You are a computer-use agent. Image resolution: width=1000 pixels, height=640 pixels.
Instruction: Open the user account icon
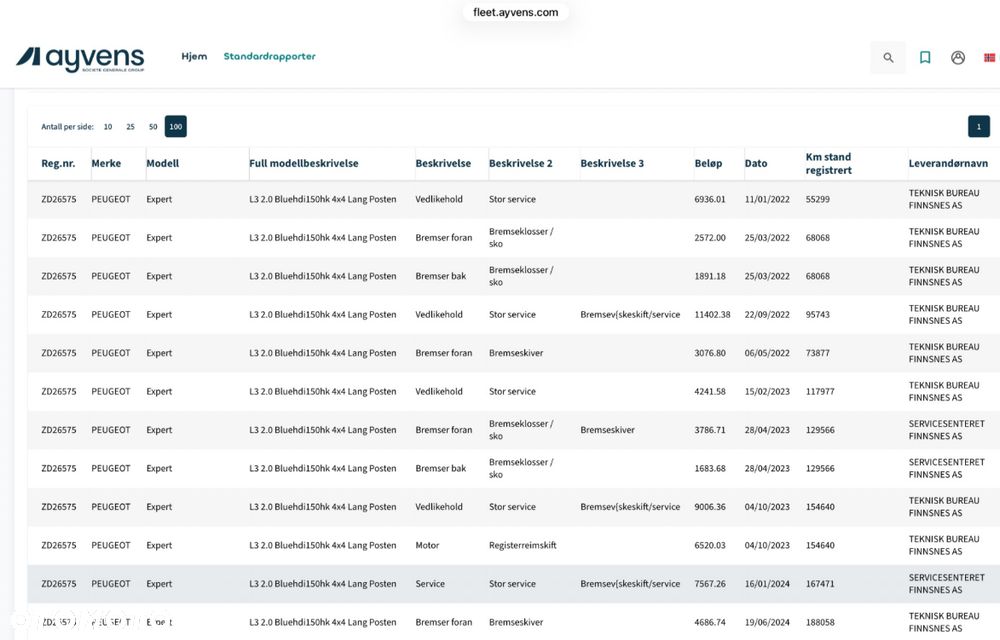958,57
